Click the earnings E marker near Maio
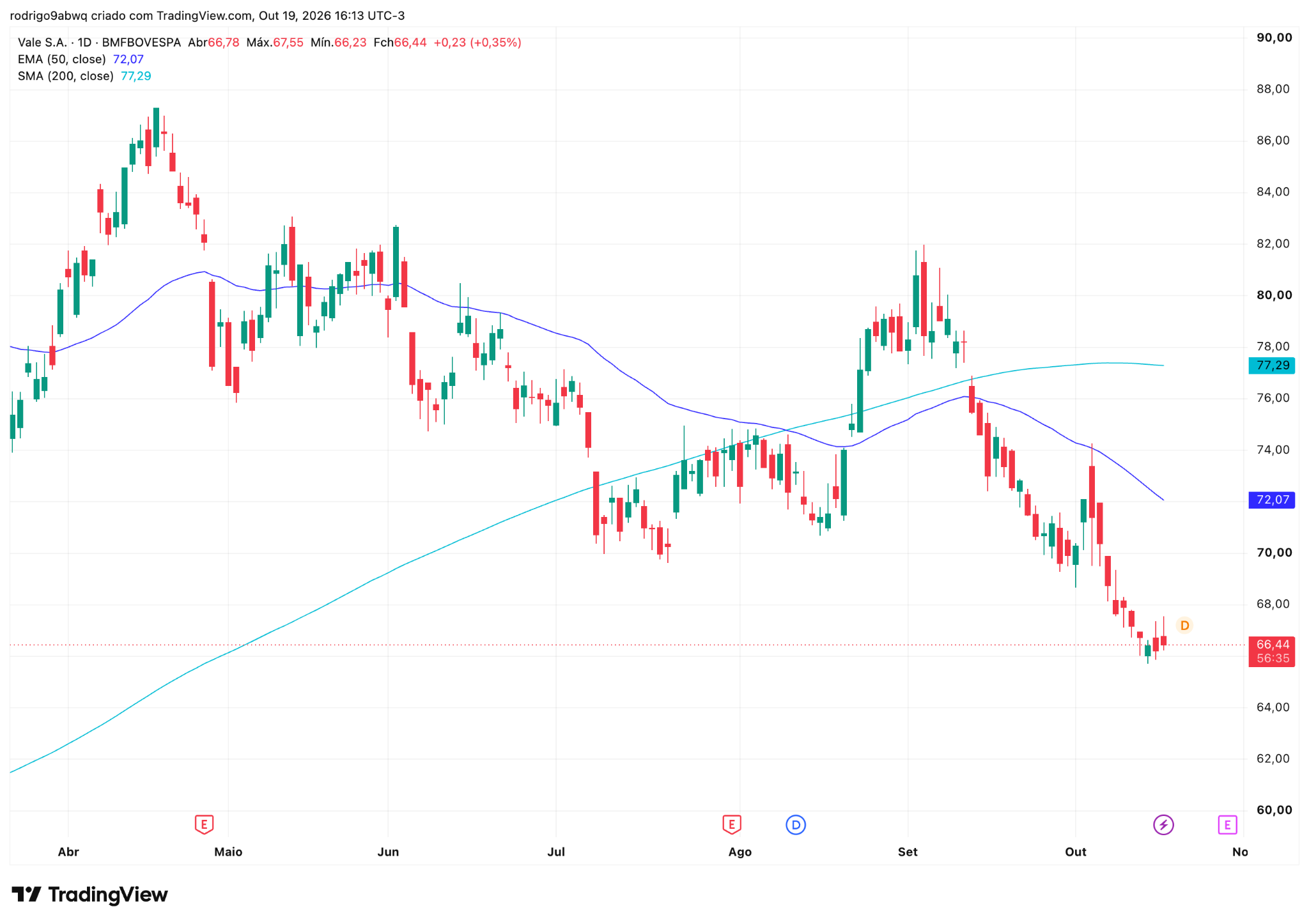Image resolution: width=1309 pixels, height=924 pixels. 204,824
